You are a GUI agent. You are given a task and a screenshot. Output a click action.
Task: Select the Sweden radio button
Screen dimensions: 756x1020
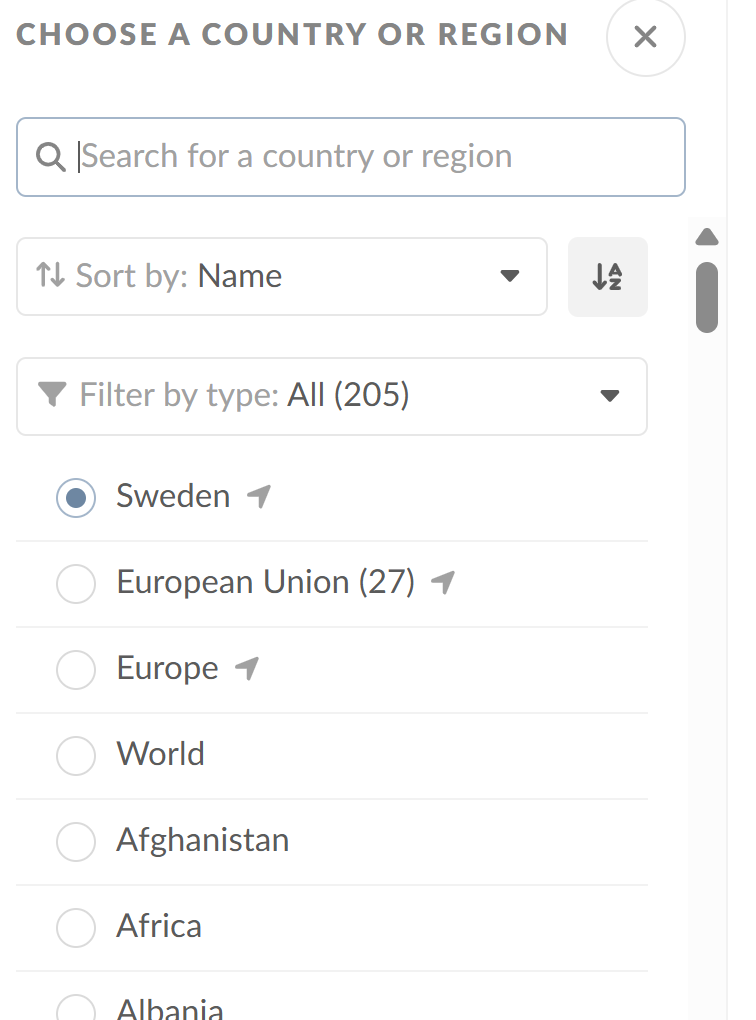(x=76, y=497)
